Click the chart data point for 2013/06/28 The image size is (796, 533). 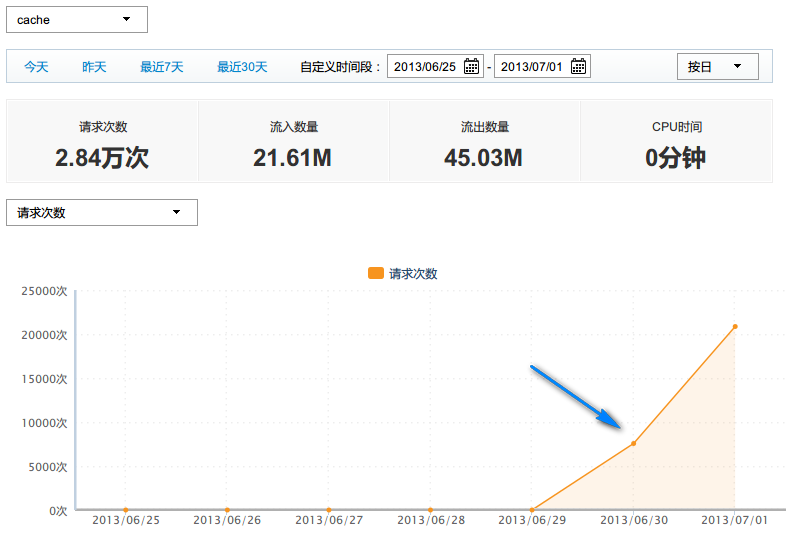[430, 510]
